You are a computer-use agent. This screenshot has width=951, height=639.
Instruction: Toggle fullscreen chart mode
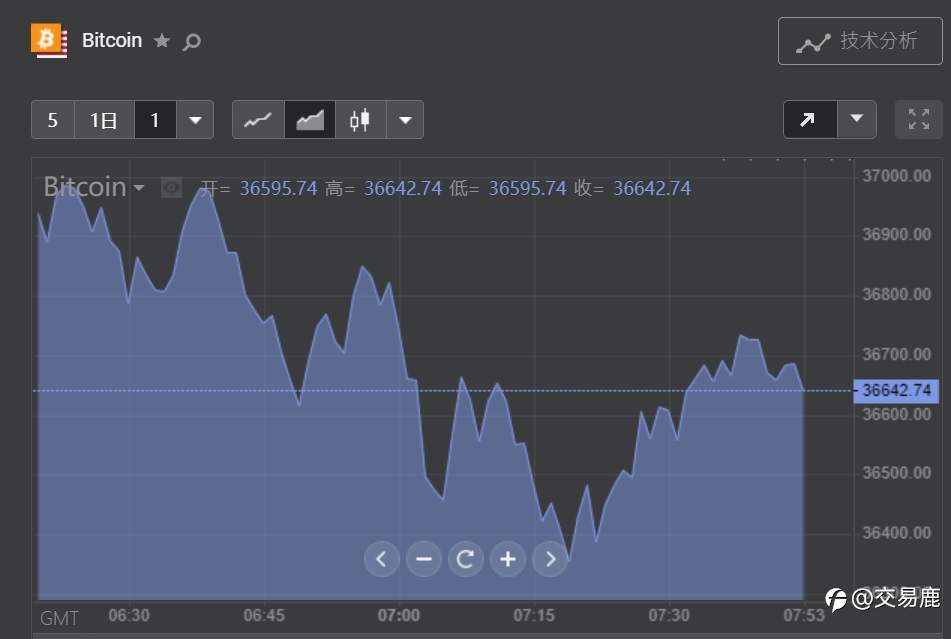[x=919, y=119]
